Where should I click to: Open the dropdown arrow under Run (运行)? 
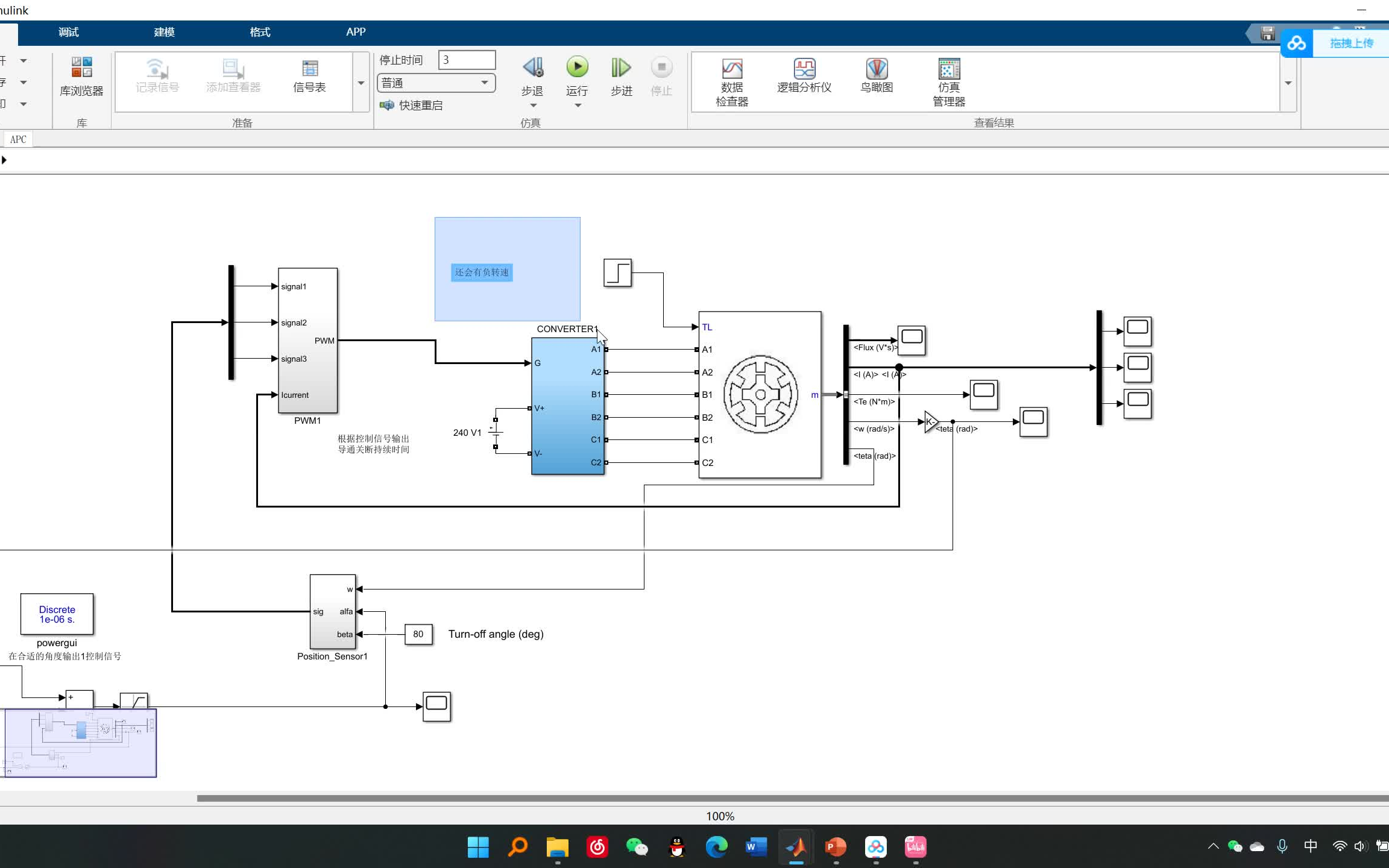point(578,105)
